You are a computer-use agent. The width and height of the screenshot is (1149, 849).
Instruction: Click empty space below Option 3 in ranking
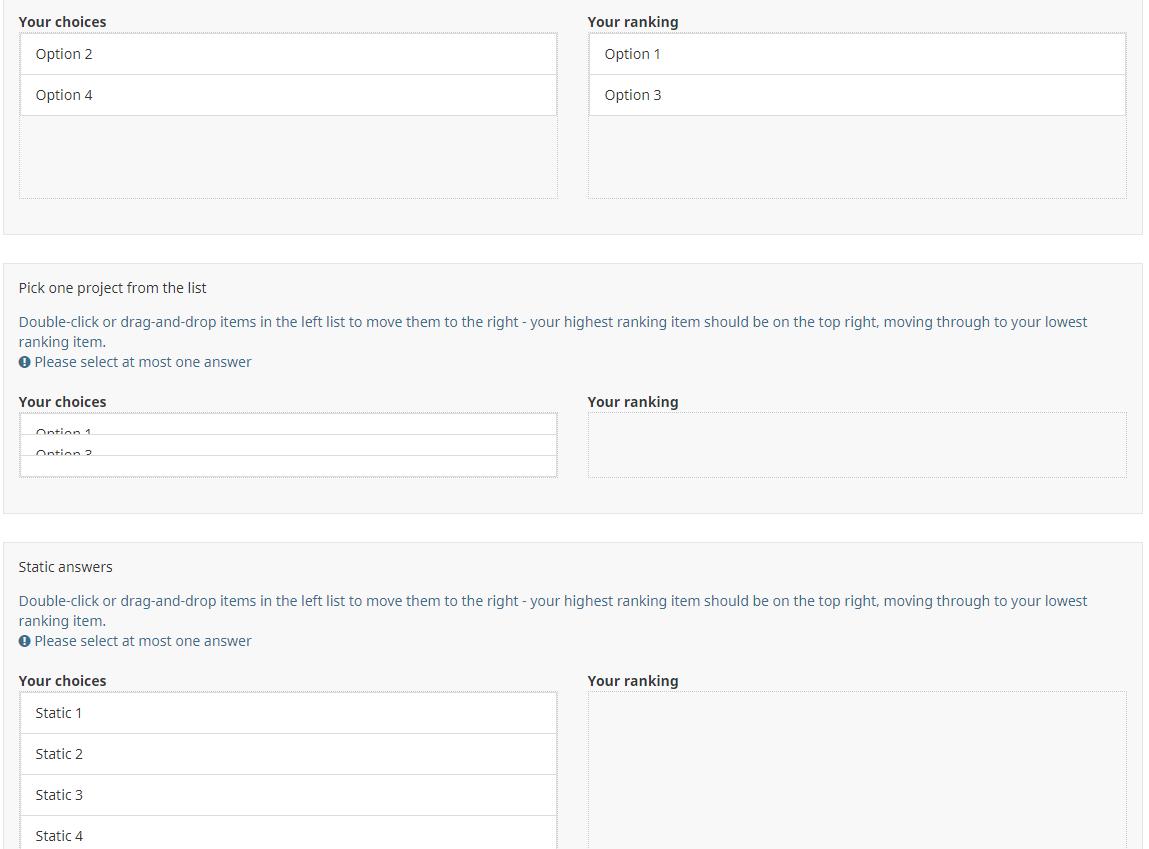pyautogui.click(x=856, y=156)
